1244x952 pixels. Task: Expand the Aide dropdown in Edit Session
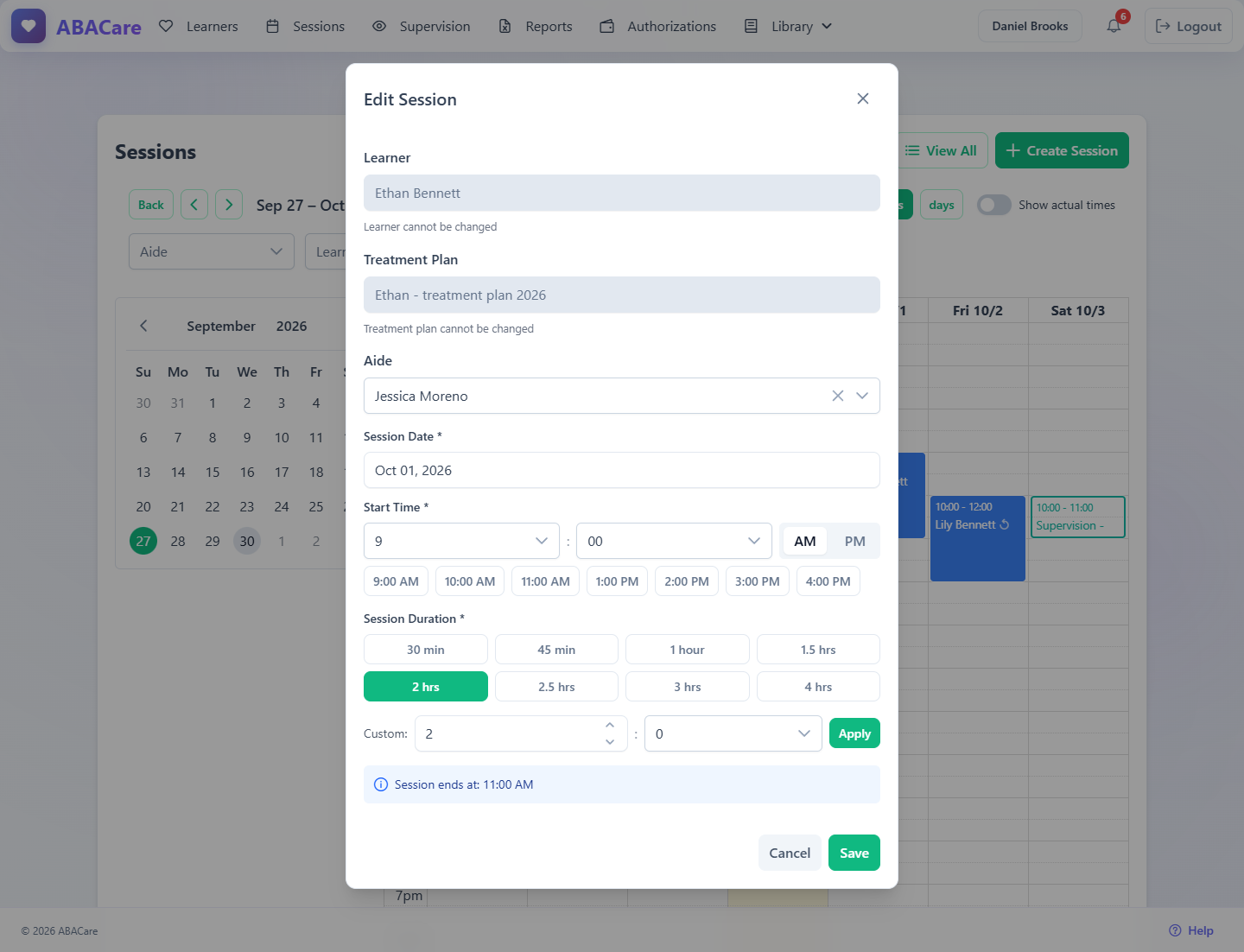click(861, 396)
